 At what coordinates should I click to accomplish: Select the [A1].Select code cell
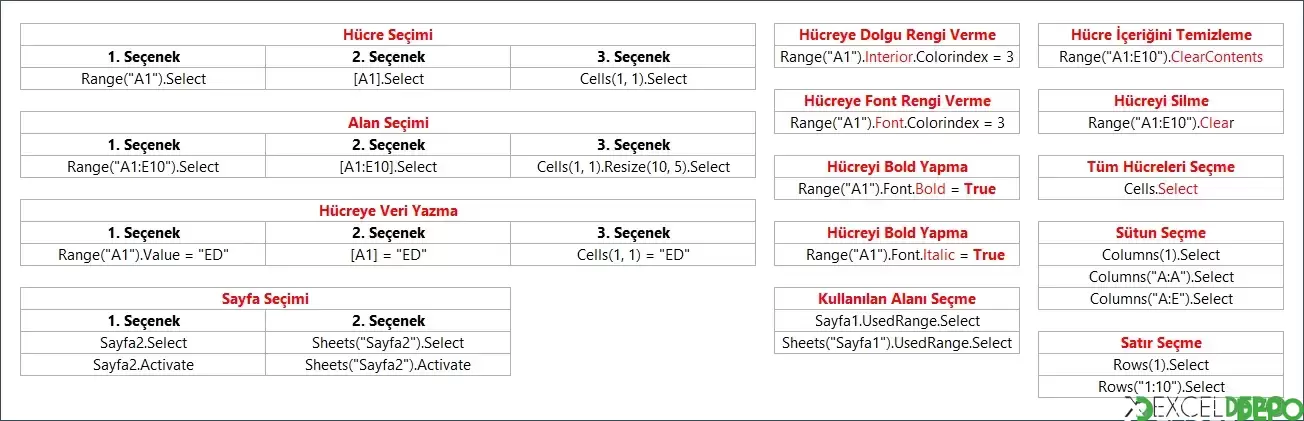pyautogui.click(x=388, y=79)
